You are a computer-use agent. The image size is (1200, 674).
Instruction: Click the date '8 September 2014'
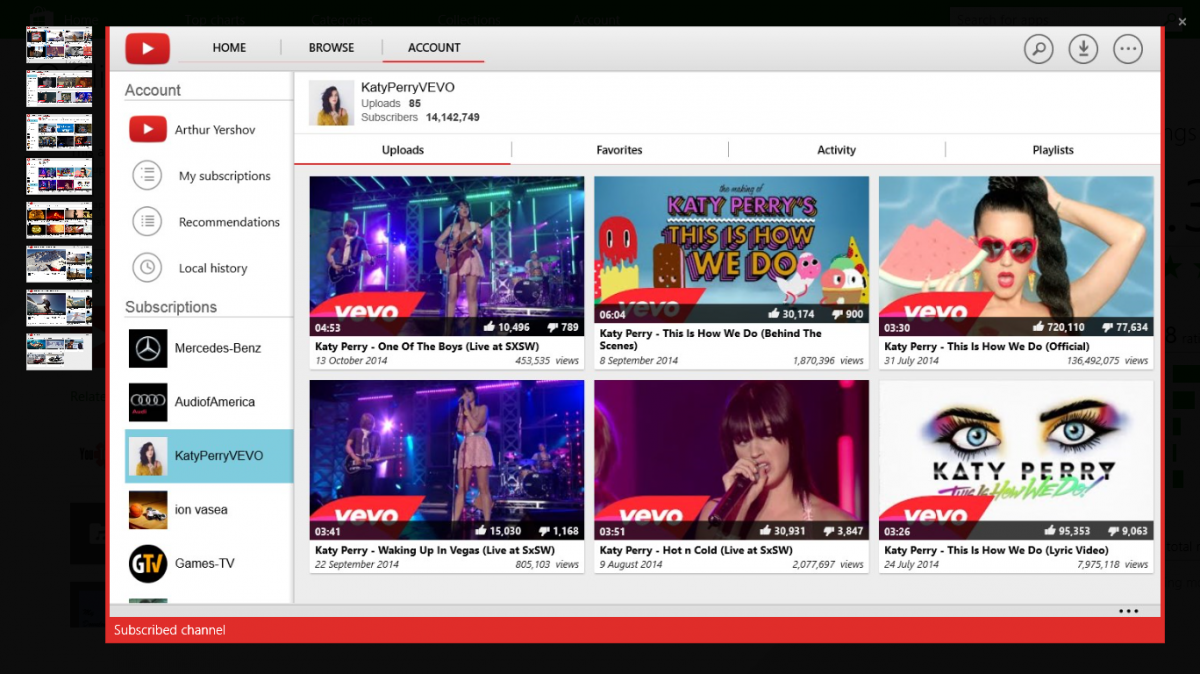tap(639, 361)
